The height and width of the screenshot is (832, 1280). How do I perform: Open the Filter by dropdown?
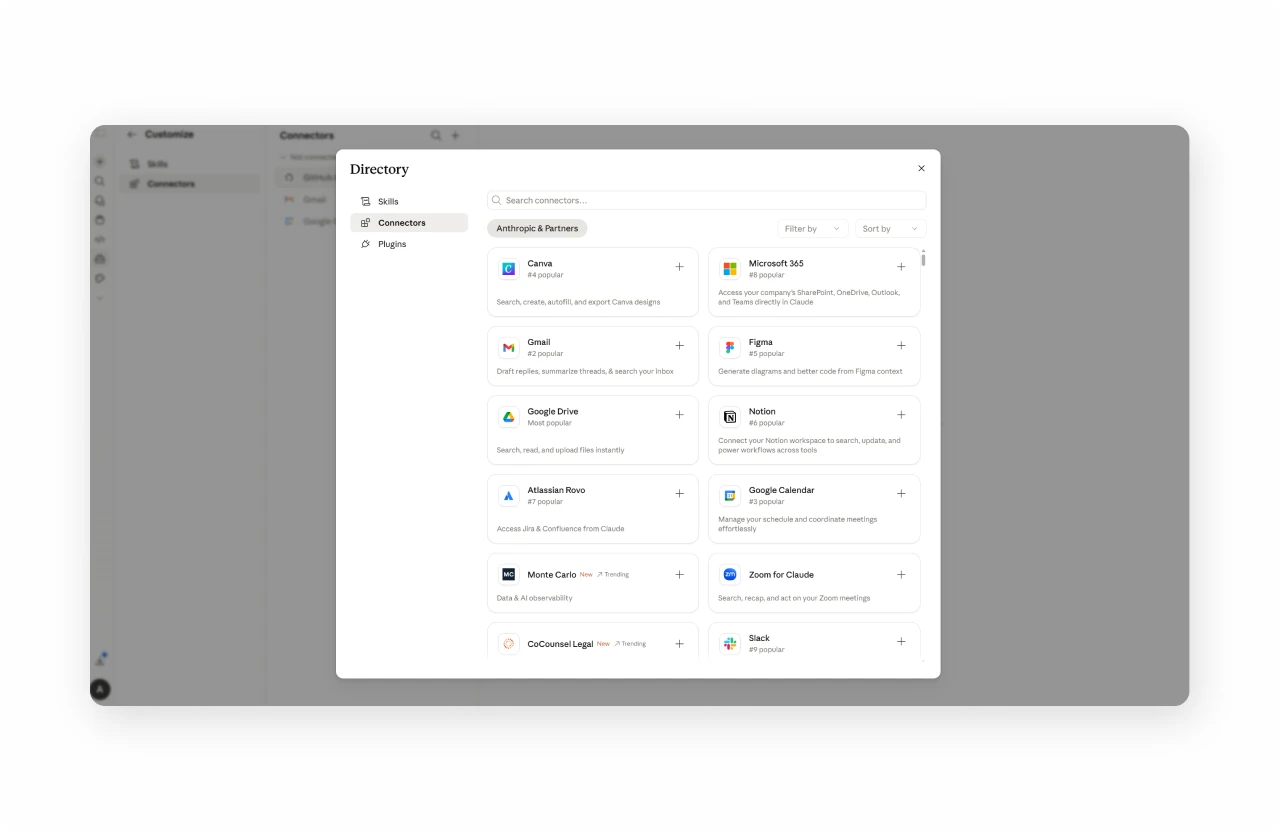point(813,229)
